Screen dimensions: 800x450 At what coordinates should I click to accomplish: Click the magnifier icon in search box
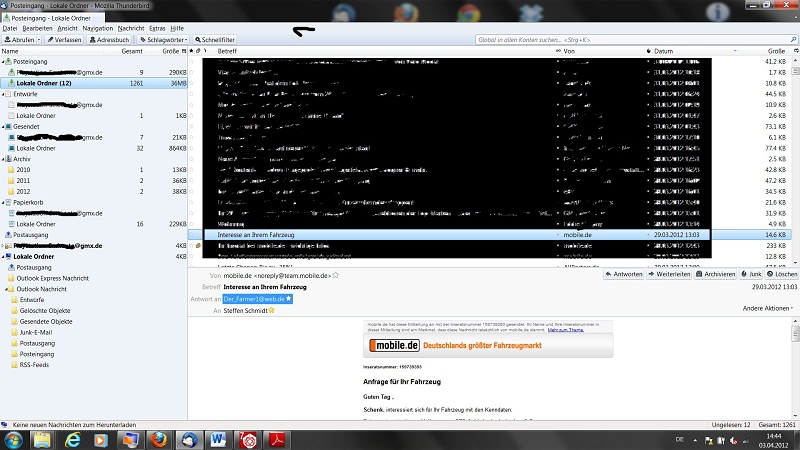[x=793, y=39]
